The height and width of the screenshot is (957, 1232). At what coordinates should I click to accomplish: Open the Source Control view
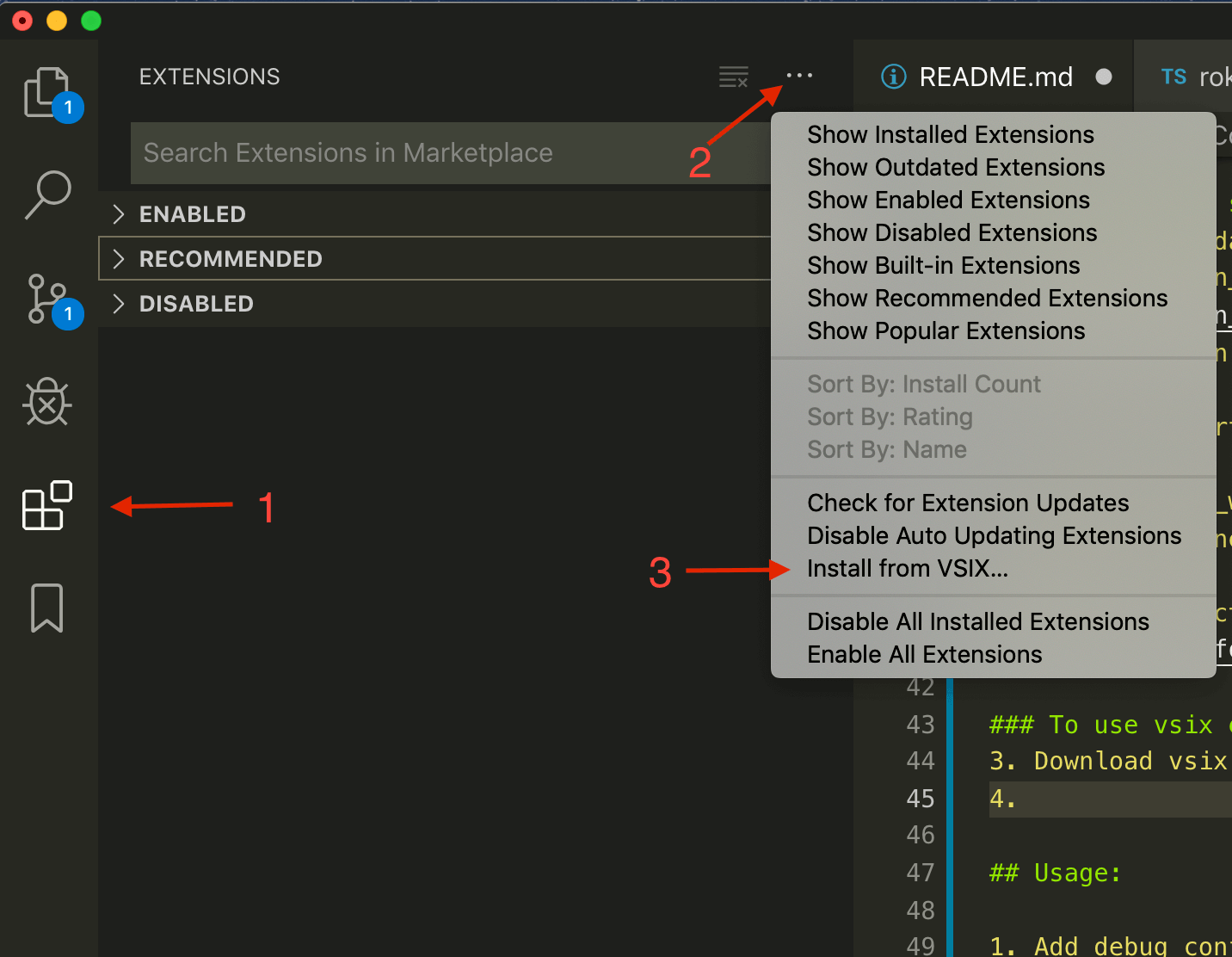pyautogui.click(x=47, y=299)
